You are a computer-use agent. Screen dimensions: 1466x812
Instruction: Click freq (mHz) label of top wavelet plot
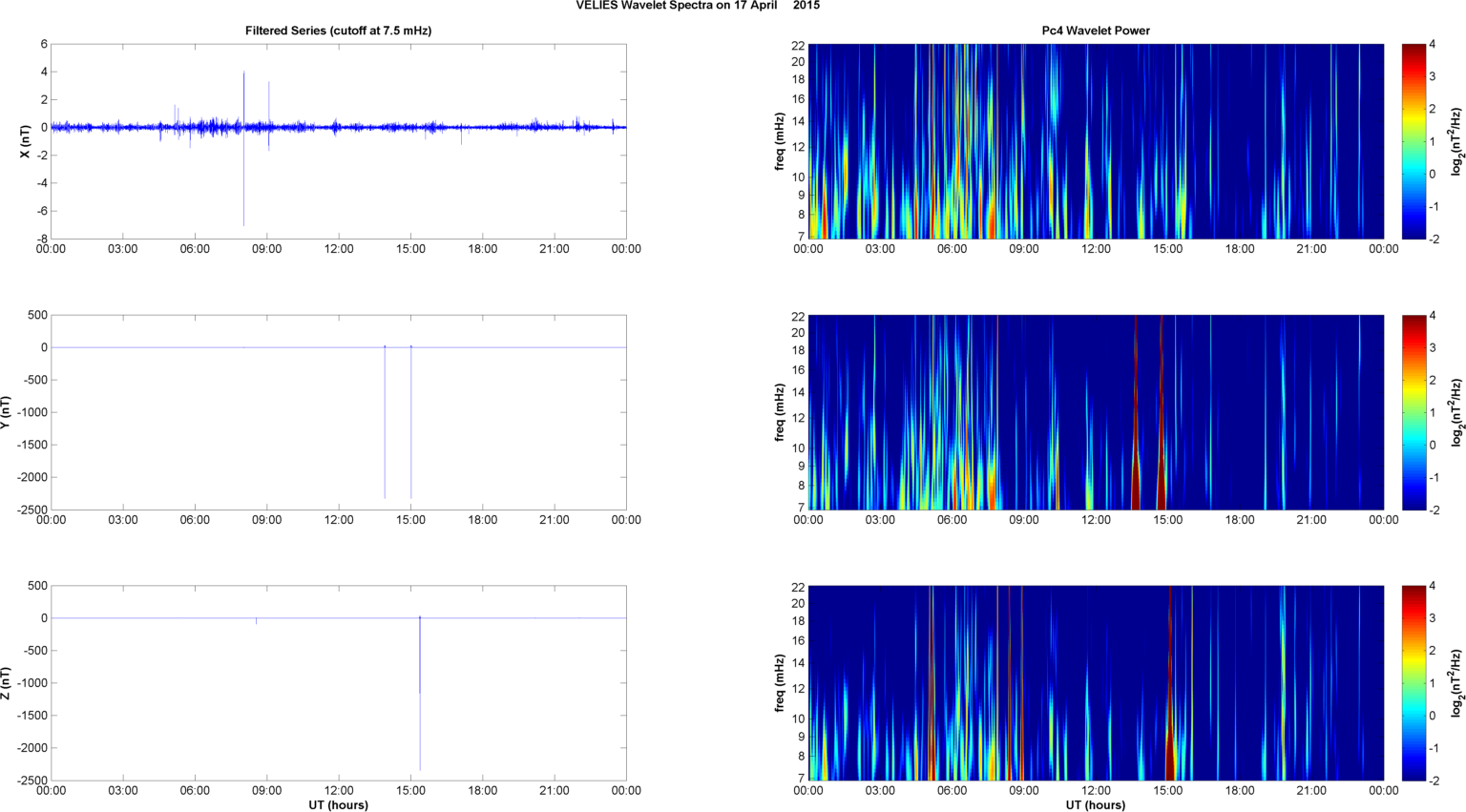click(x=780, y=141)
